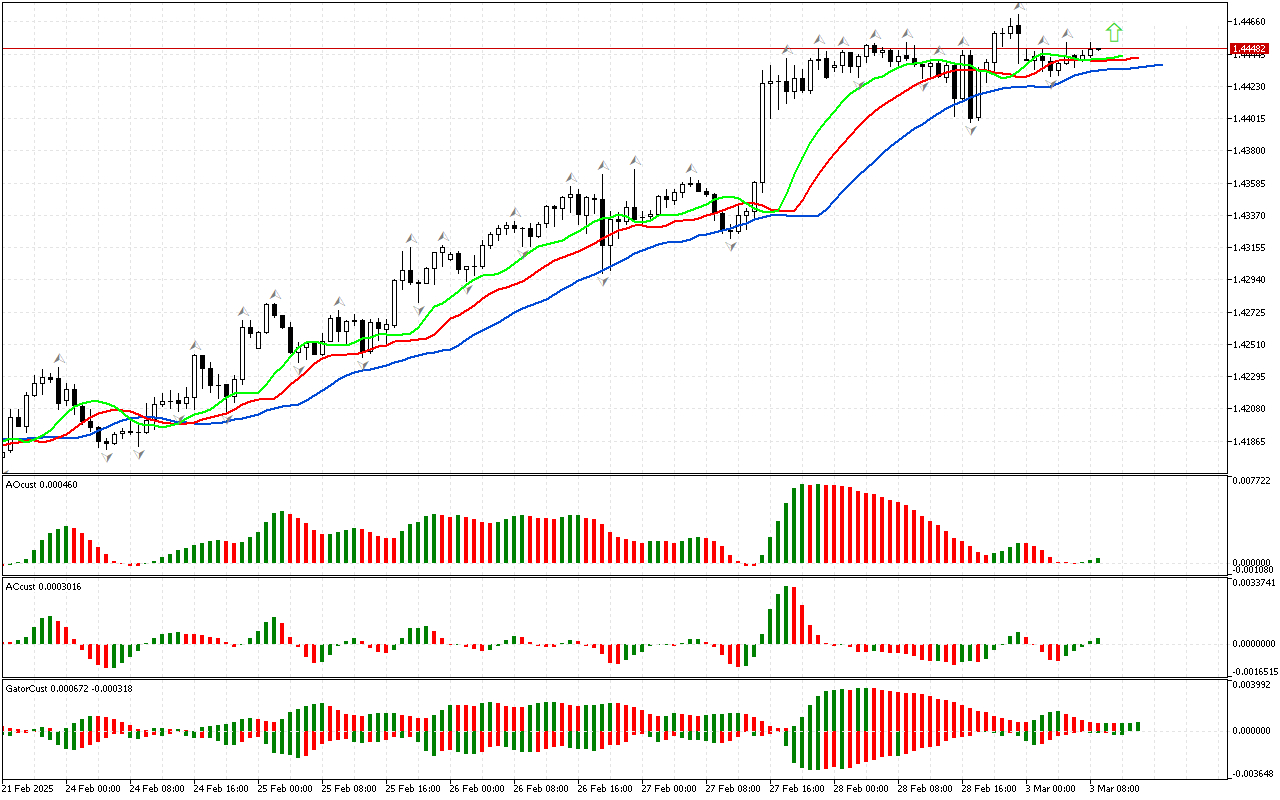This screenshot has height=800, width=1280.
Task: Choose the 25 Feb 16:00 time label
Action: pos(413,789)
